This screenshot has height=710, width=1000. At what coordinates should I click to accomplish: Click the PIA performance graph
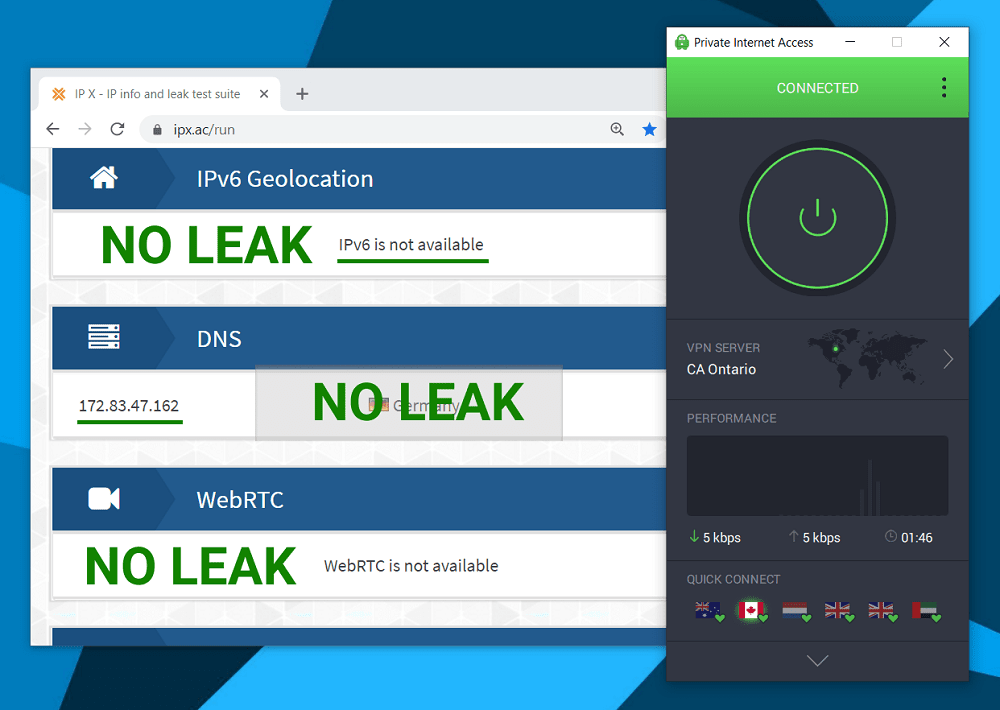817,476
